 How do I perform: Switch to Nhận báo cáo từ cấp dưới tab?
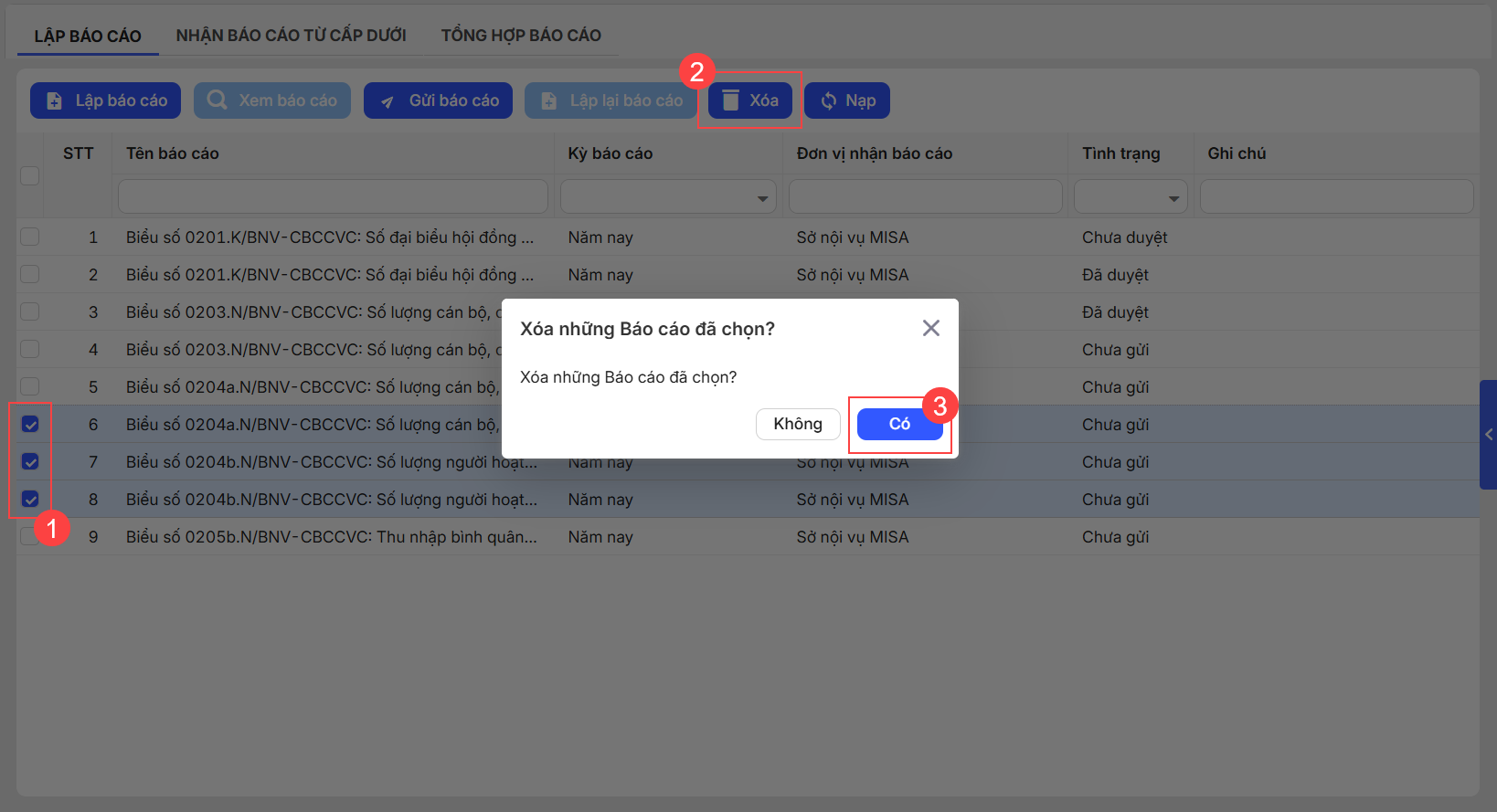(291, 36)
